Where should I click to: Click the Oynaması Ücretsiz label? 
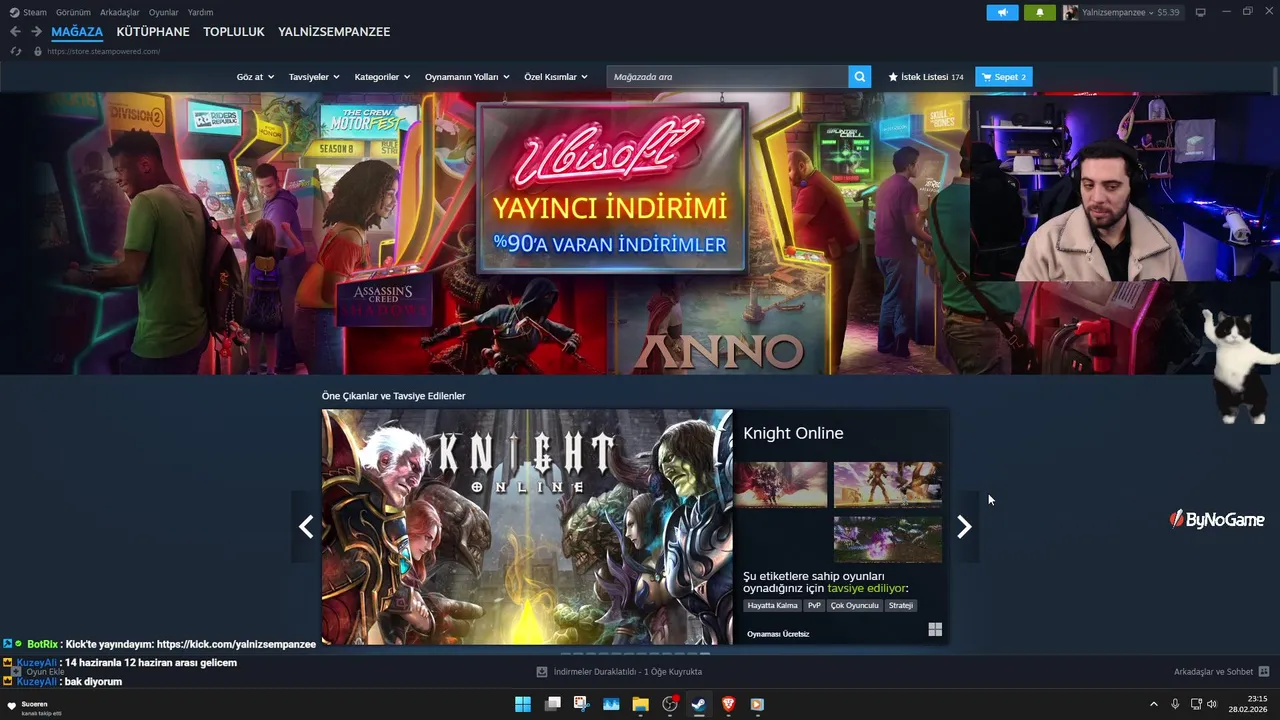pyautogui.click(x=778, y=634)
